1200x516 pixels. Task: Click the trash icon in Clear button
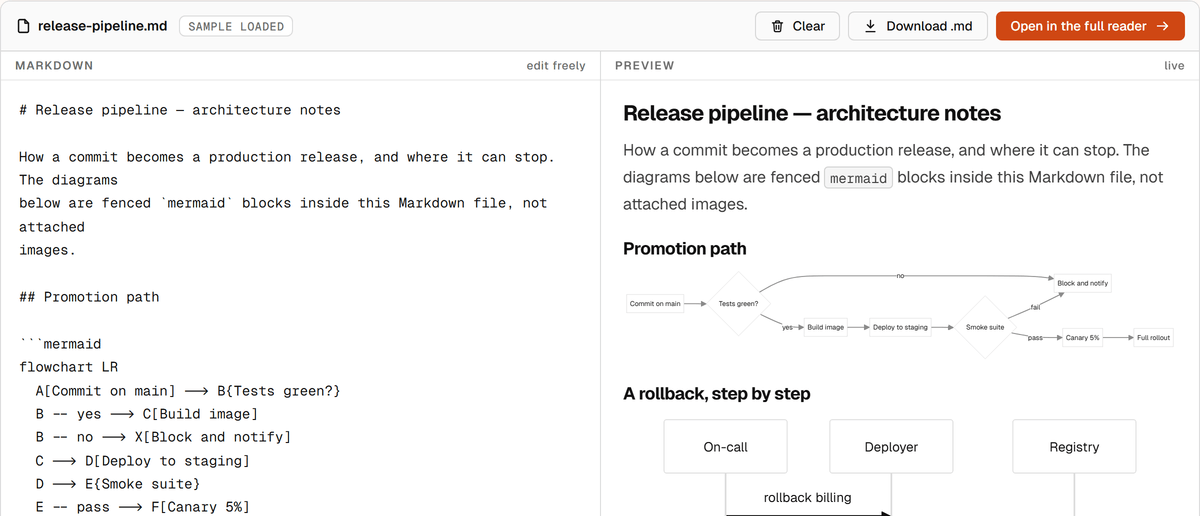click(x=777, y=27)
